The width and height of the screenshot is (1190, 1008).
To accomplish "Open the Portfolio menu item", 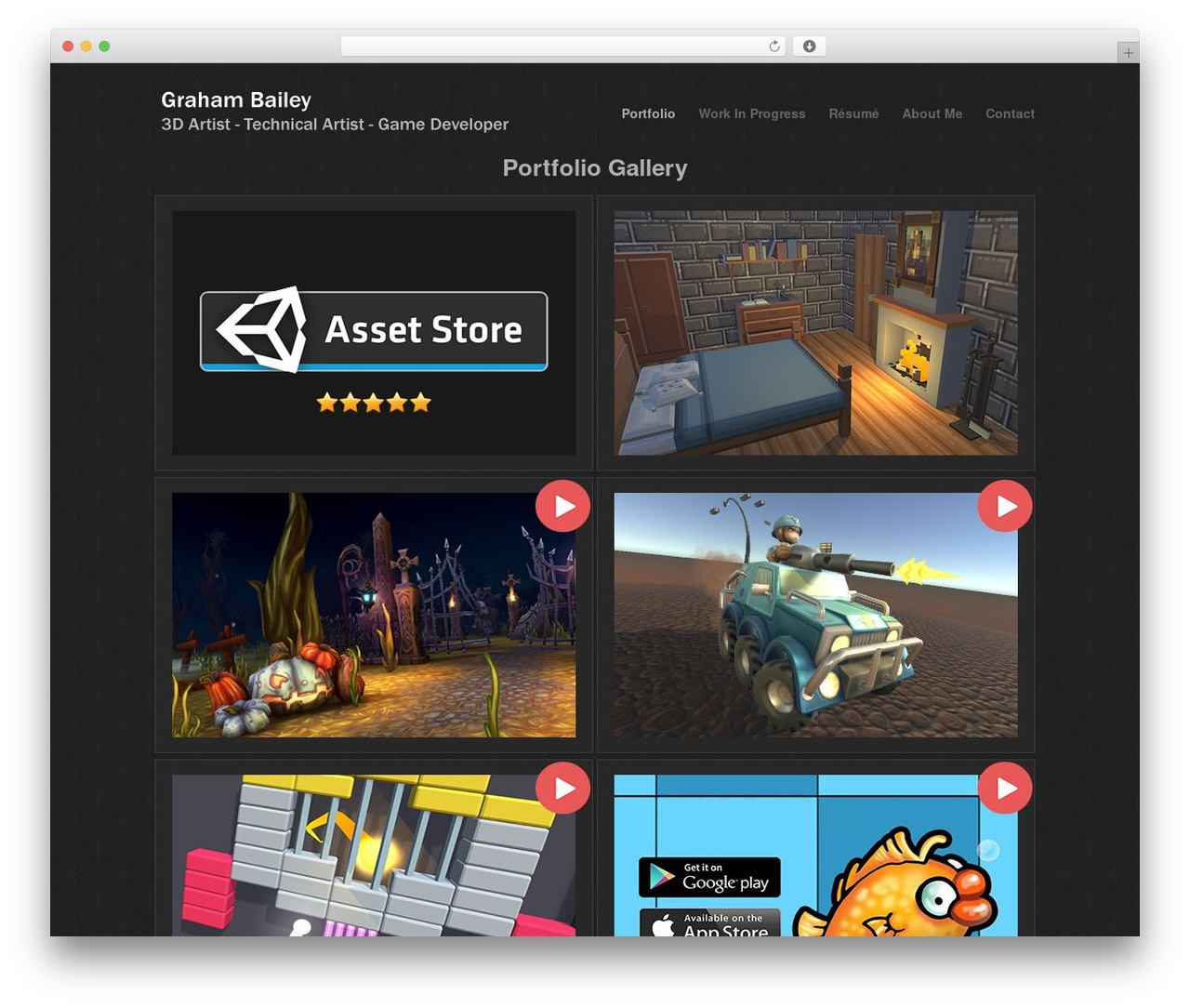I will 648,113.
